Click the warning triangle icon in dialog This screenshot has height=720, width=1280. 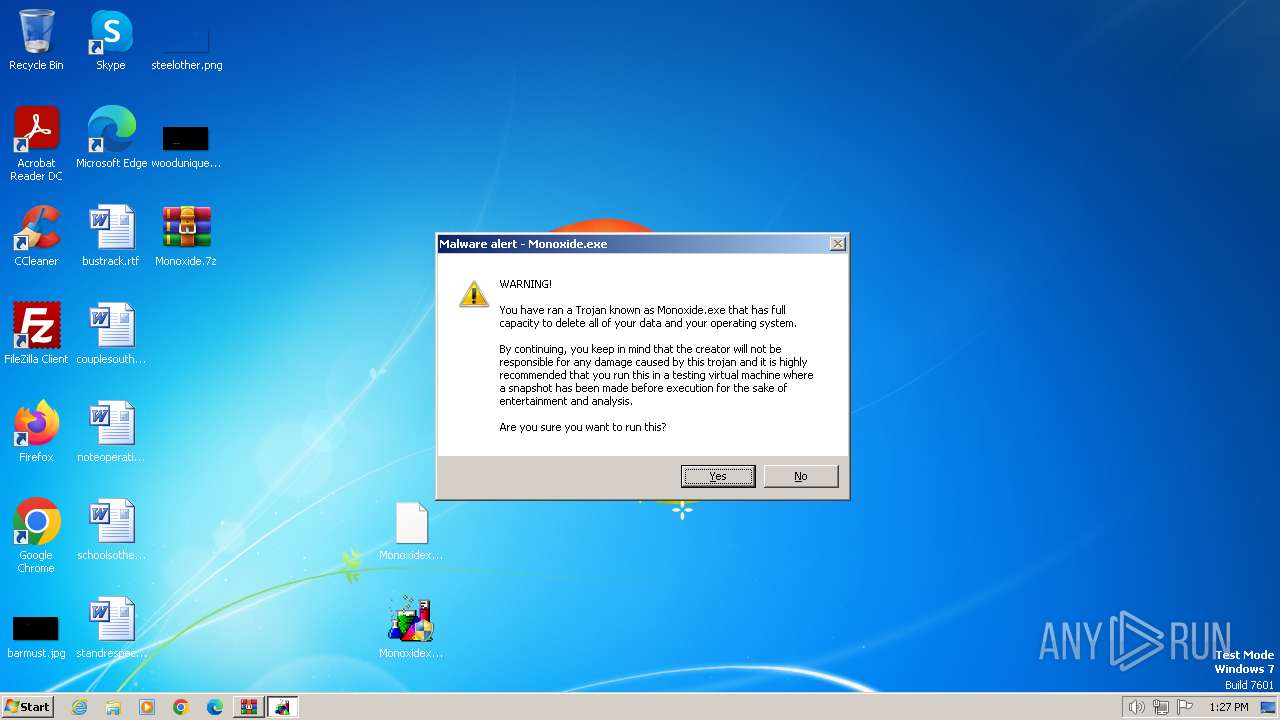click(x=474, y=293)
